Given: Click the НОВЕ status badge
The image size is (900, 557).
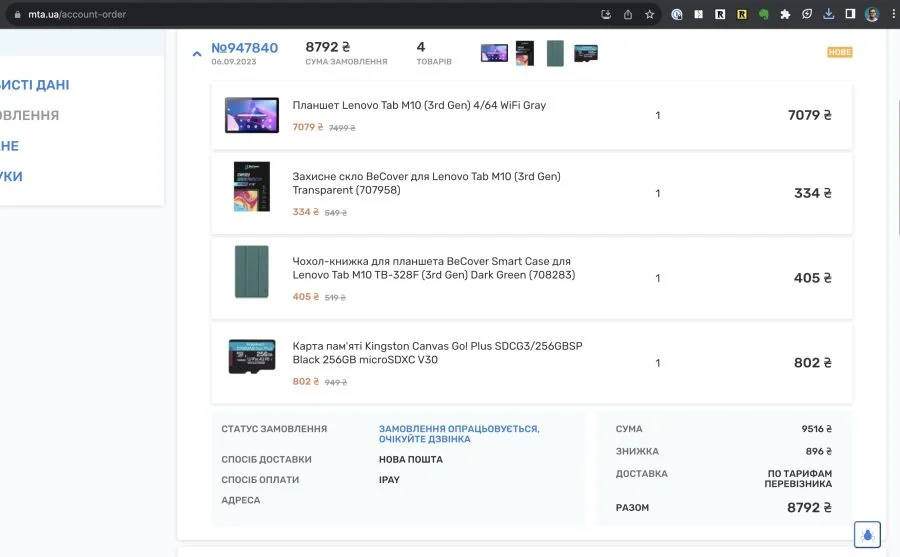Looking at the screenshot, I should [x=839, y=52].
